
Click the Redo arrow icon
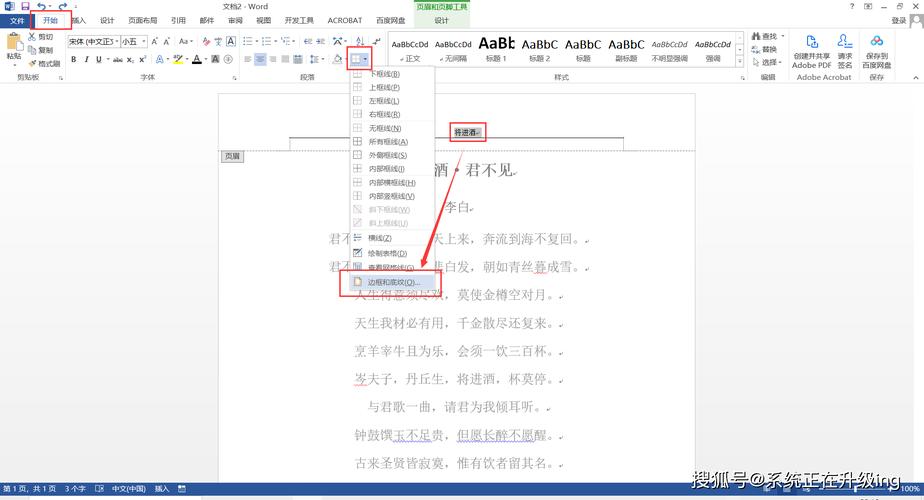click(x=62, y=6)
